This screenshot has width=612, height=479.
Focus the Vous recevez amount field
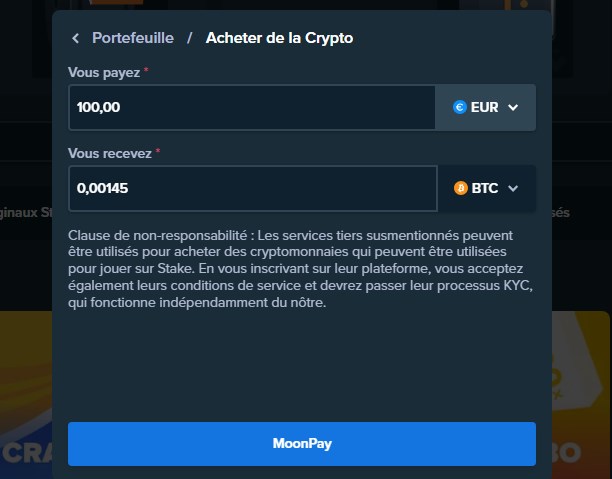click(252, 188)
